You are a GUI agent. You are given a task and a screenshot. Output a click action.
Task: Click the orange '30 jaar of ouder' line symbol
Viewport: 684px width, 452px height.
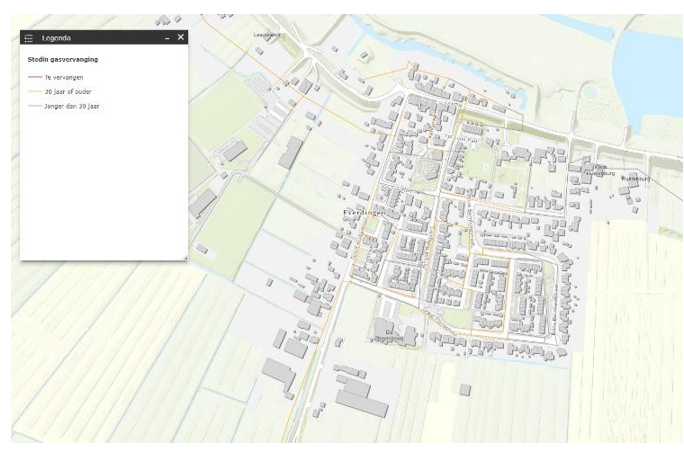(x=35, y=91)
